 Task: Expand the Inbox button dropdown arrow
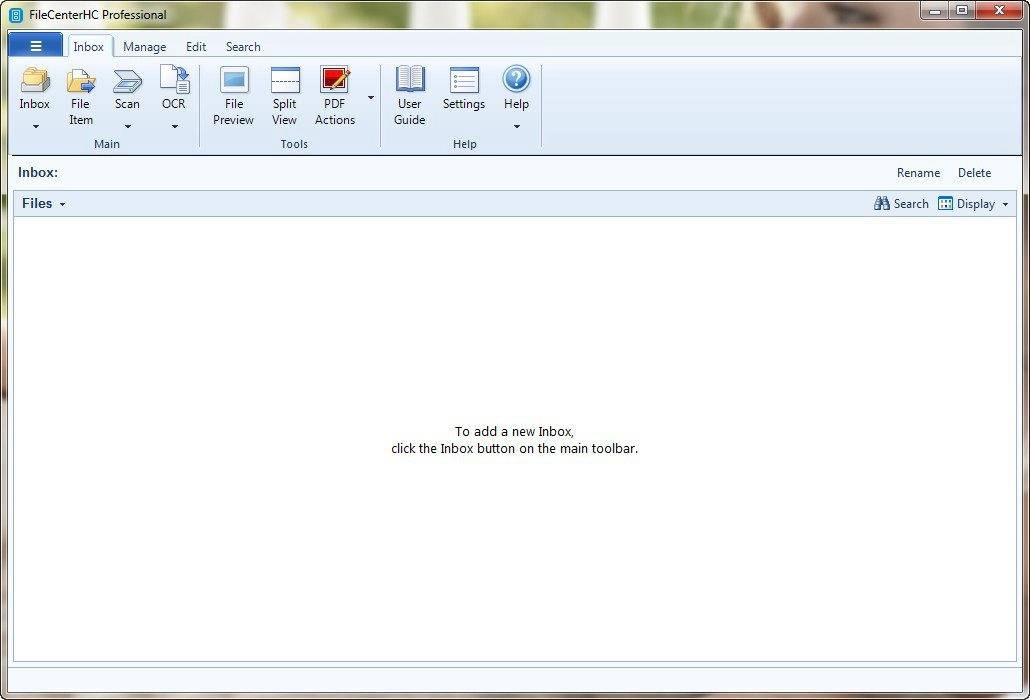35,126
